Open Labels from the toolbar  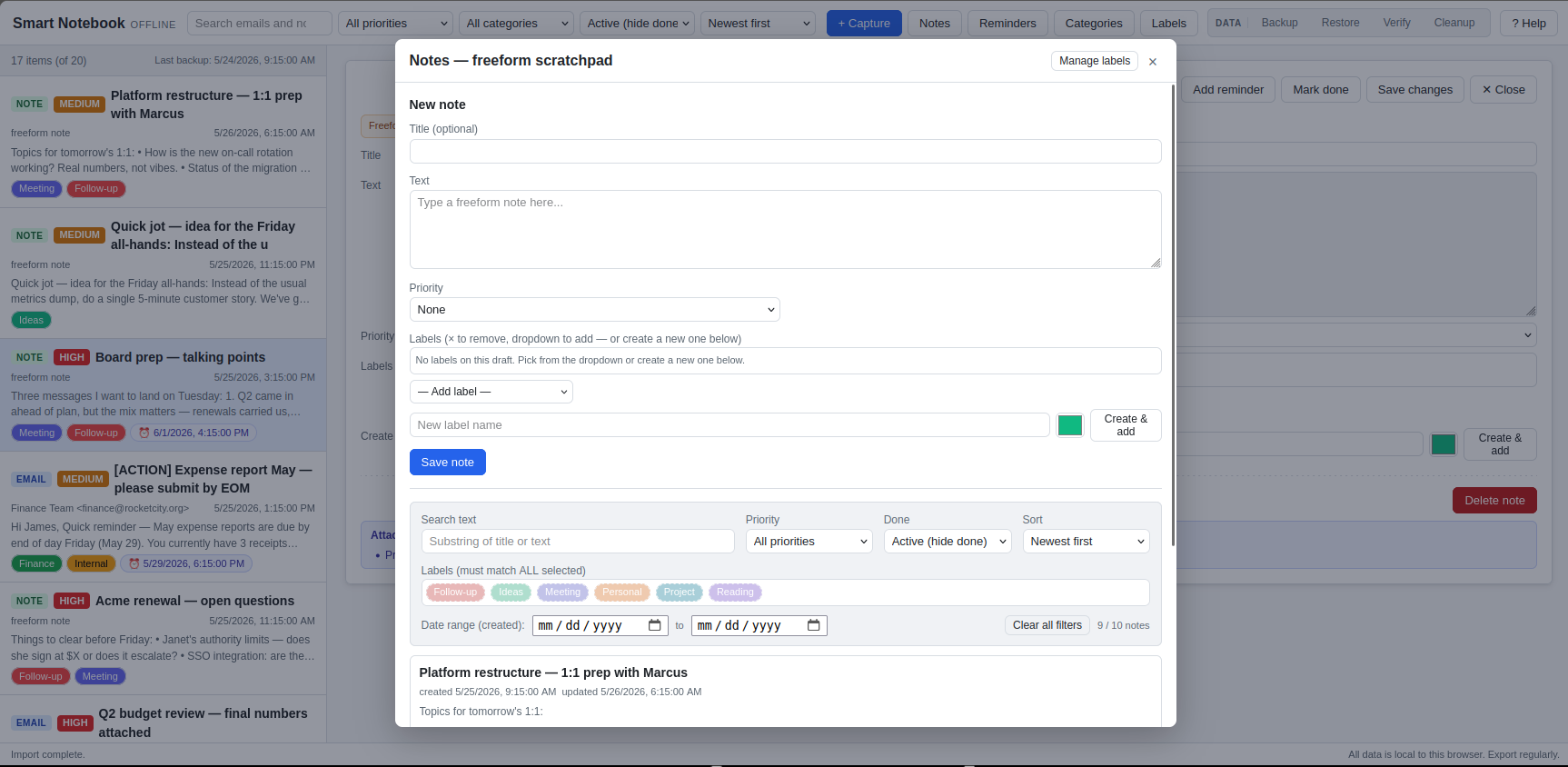(x=1168, y=24)
